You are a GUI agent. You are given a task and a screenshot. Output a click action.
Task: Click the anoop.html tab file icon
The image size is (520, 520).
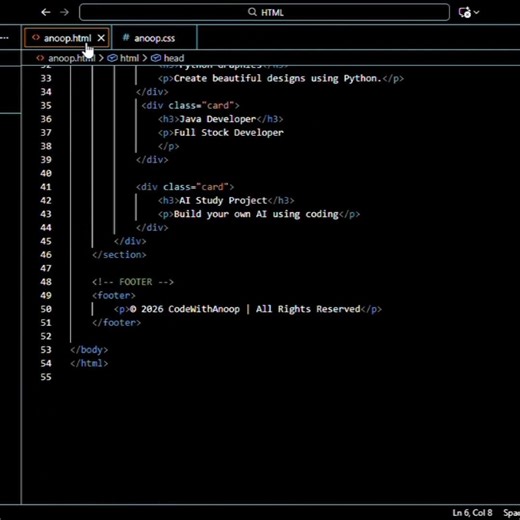click(x=36, y=38)
